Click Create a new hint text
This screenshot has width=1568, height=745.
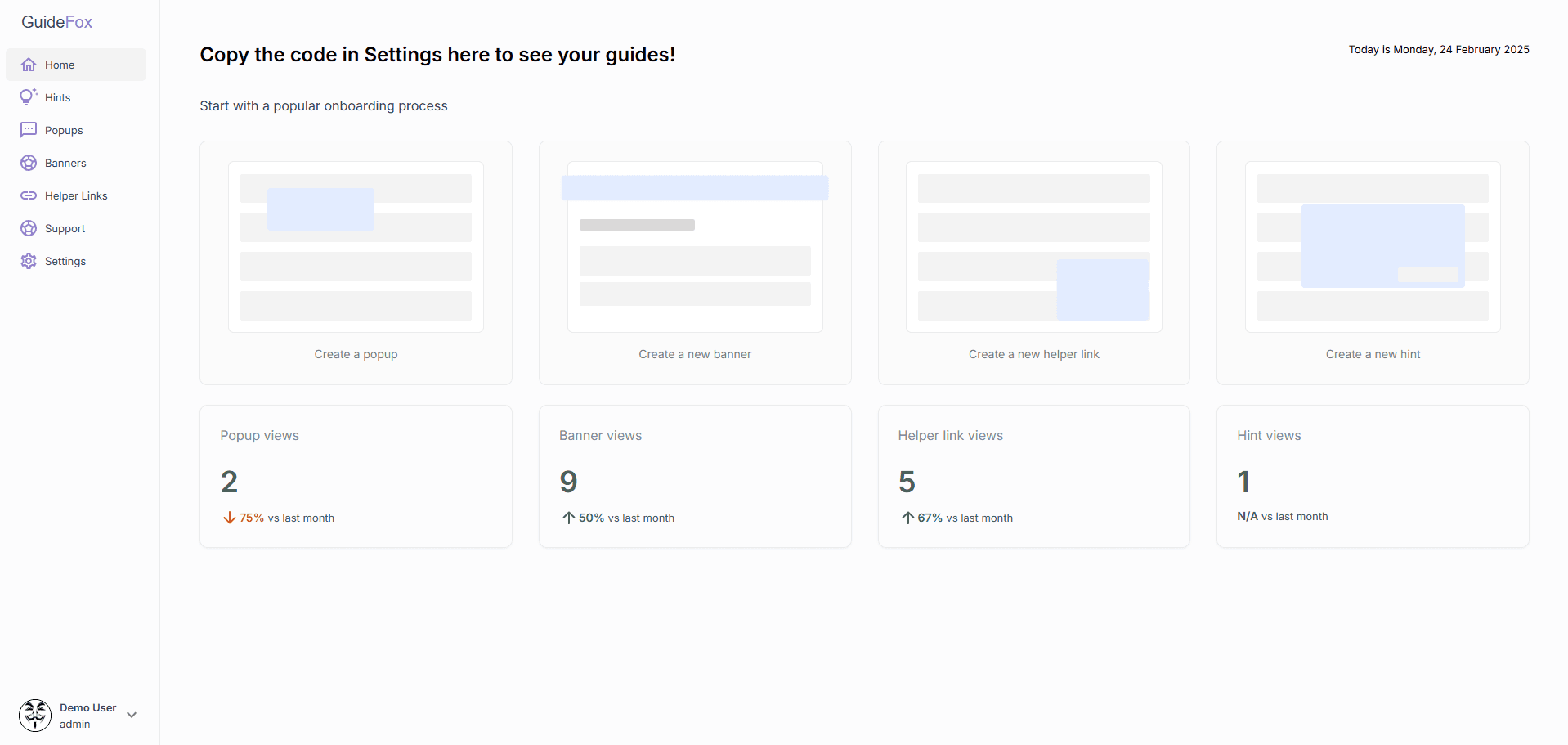point(1373,354)
